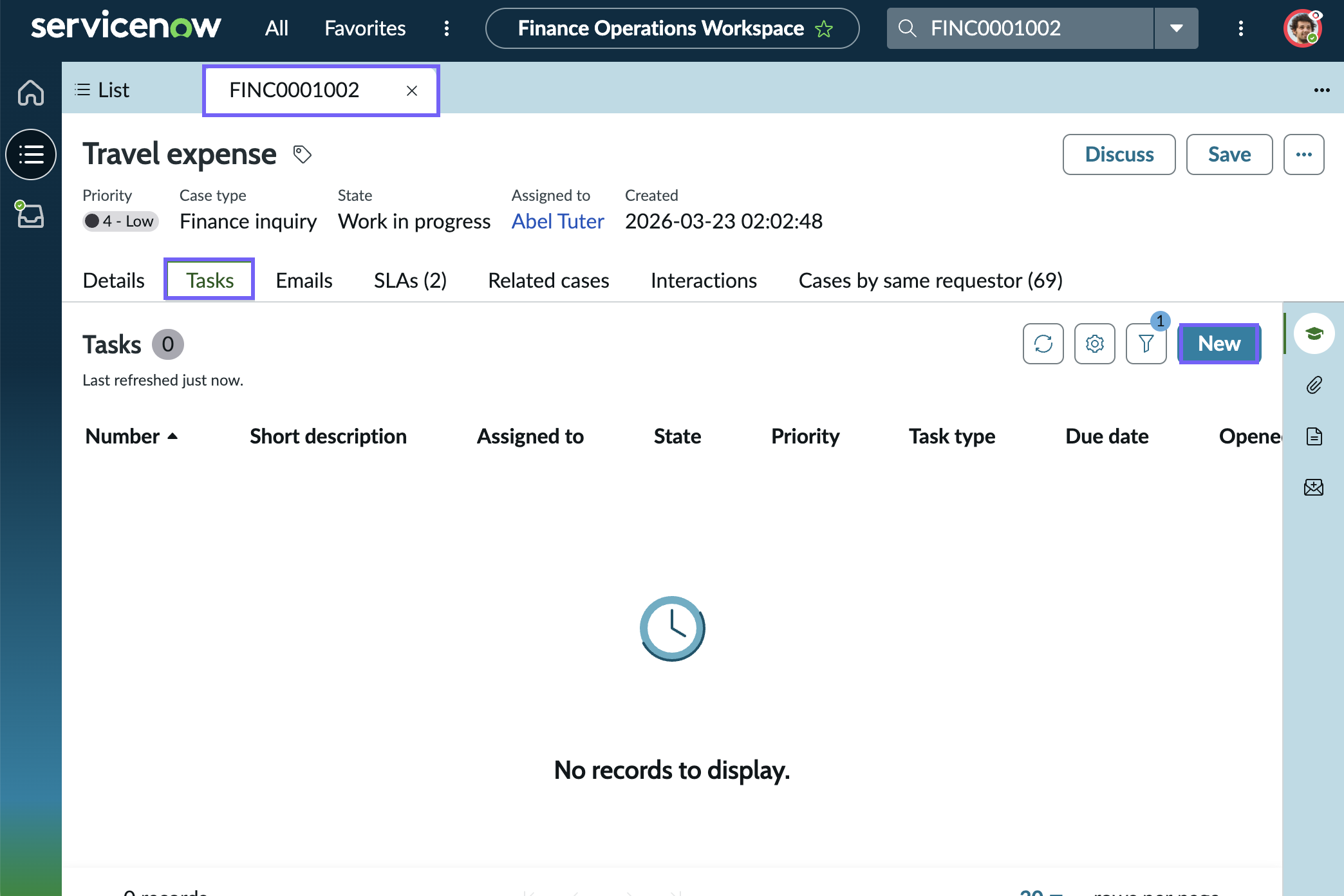Open the Tasks filter funnel
This screenshot has height=896, width=1344.
1146,344
